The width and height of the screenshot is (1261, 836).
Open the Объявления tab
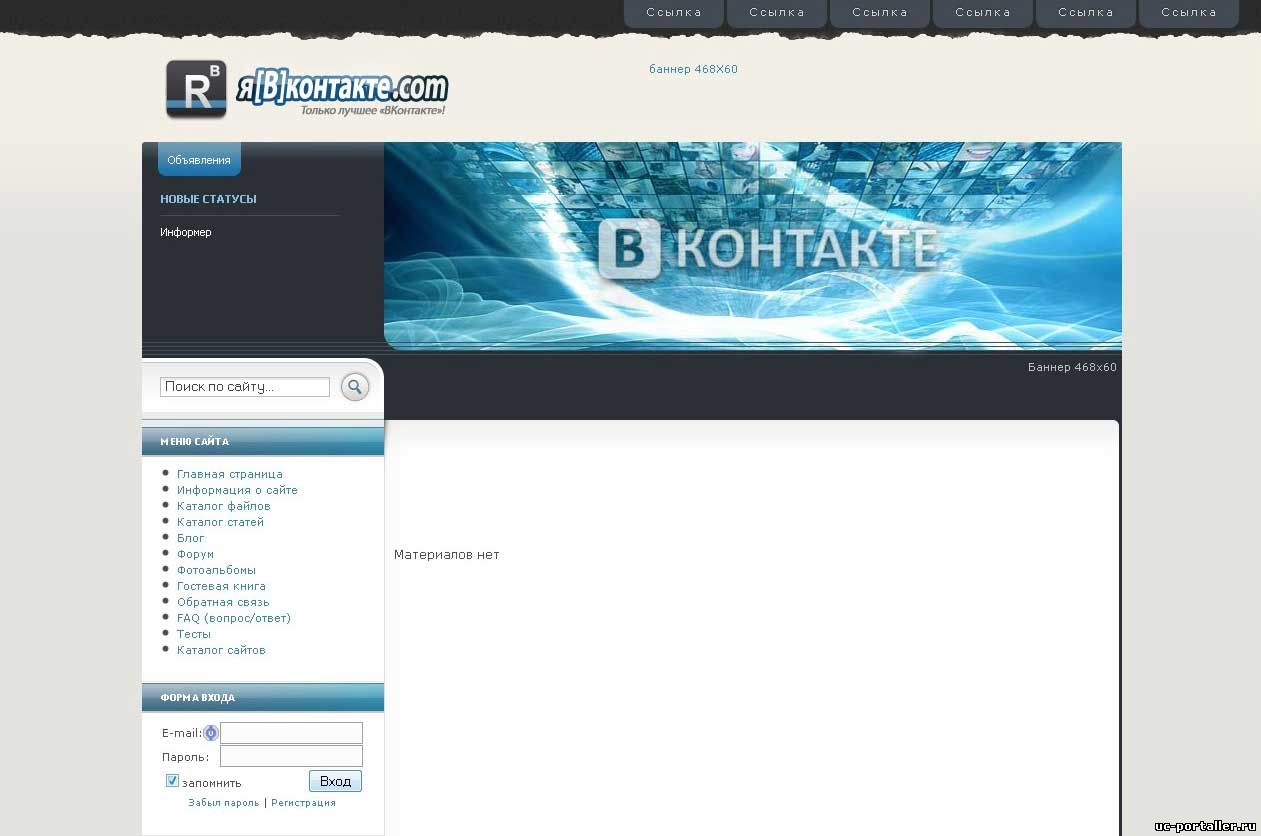pos(199,160)
